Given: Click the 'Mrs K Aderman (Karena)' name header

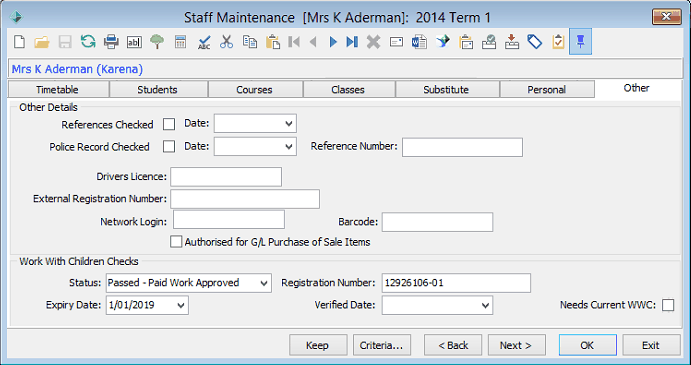Looking at the screenshot, I should click(77, 69).
